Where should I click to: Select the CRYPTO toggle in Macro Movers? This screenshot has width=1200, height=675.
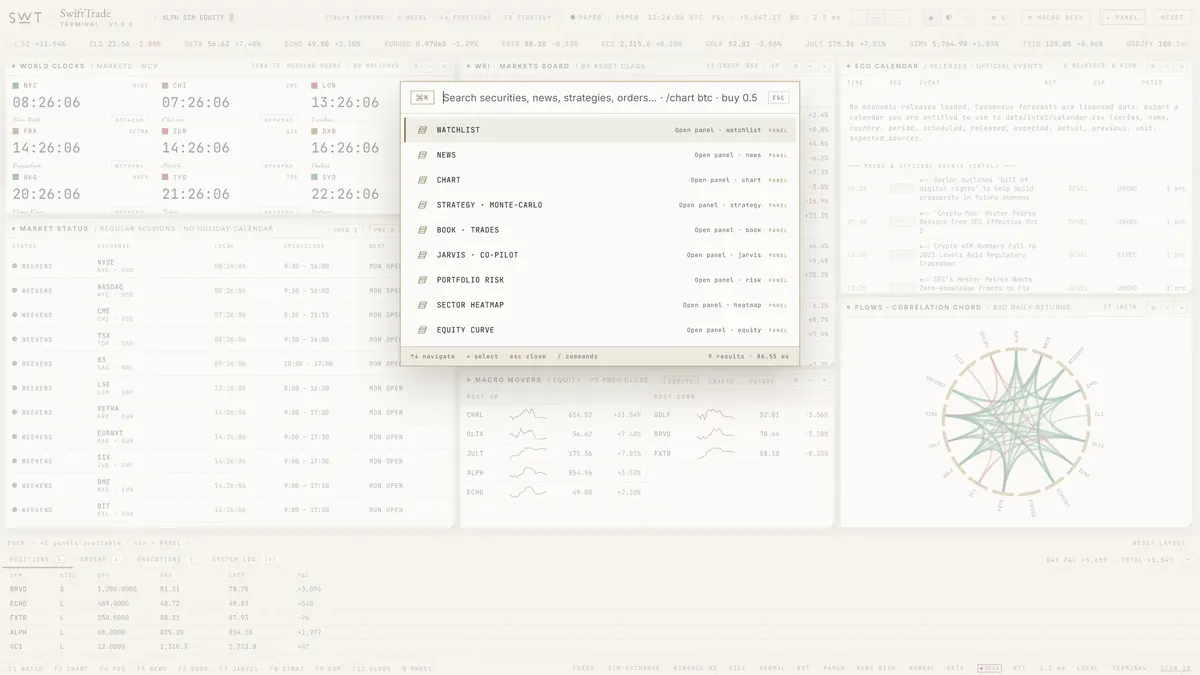[x=721, y=380]
